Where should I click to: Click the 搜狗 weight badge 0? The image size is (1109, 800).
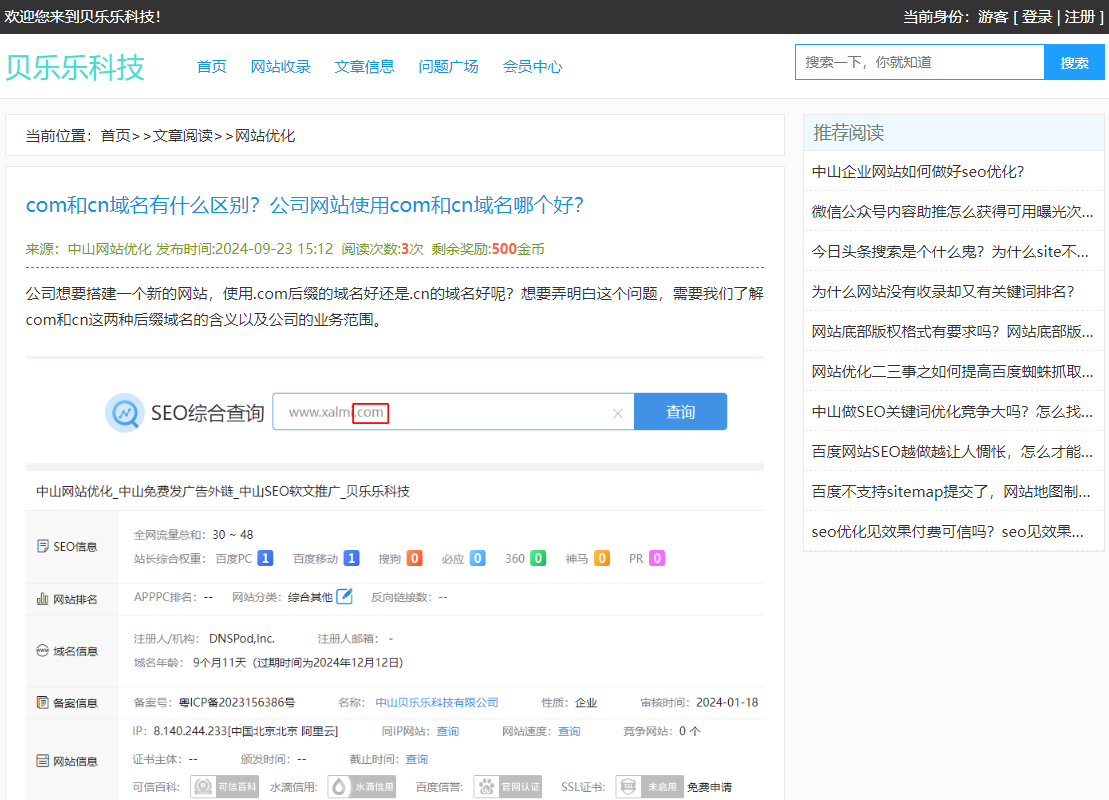414,558
